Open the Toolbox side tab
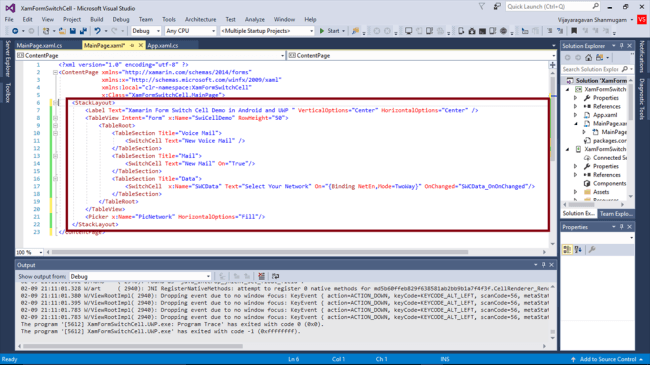 click(7, 92)
